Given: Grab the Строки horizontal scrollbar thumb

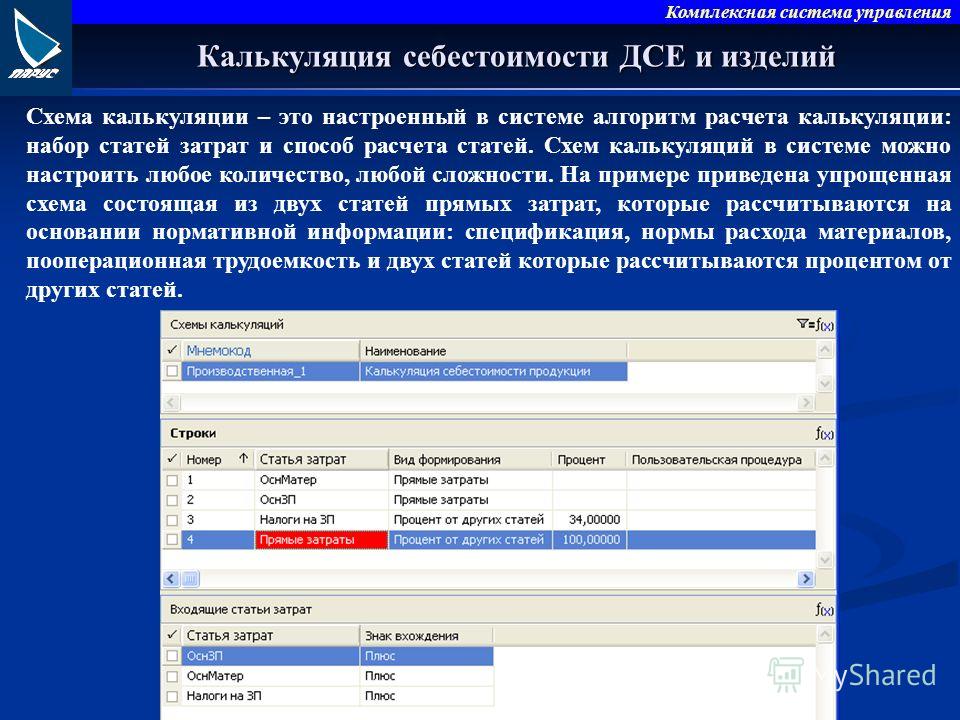Looking at the screenshot, I should click(190, 579).
